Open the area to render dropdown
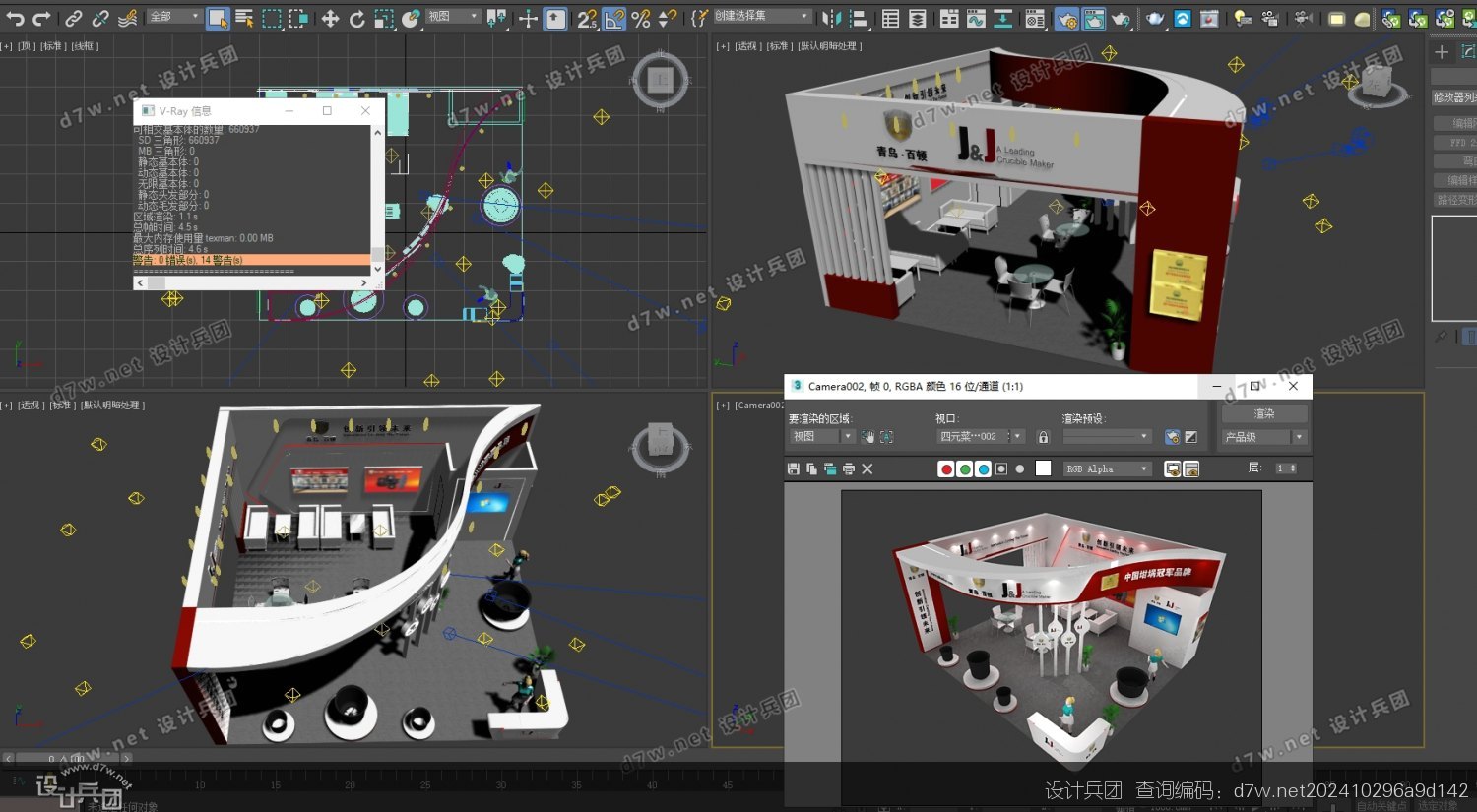Screen dimensions: 1477x812 (821, 436)
